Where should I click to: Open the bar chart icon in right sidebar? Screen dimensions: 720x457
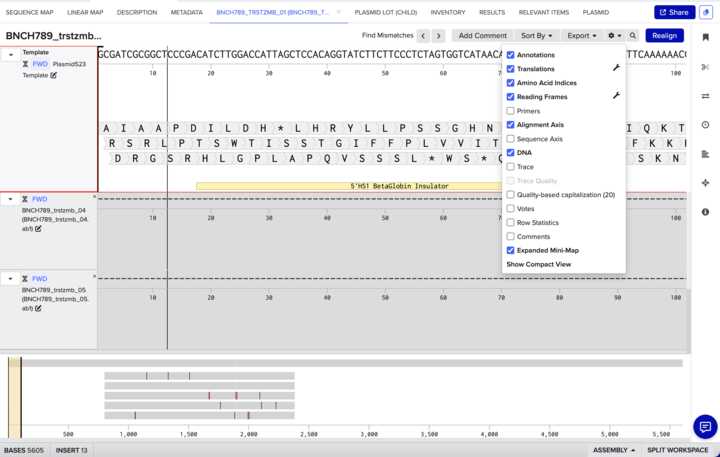(705, 154)
